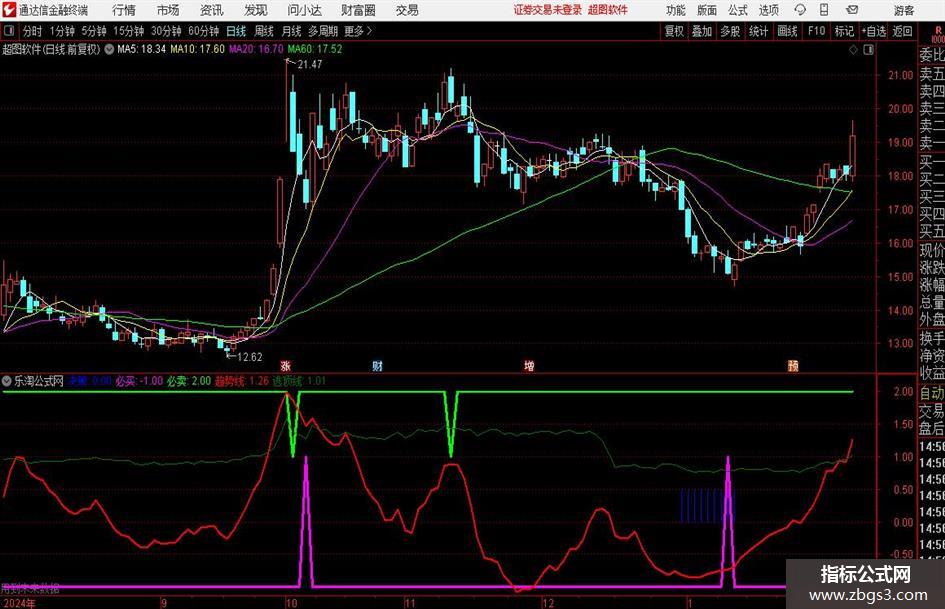Open the 资讯 menu
945x609 pixels.
click(212, 10)
